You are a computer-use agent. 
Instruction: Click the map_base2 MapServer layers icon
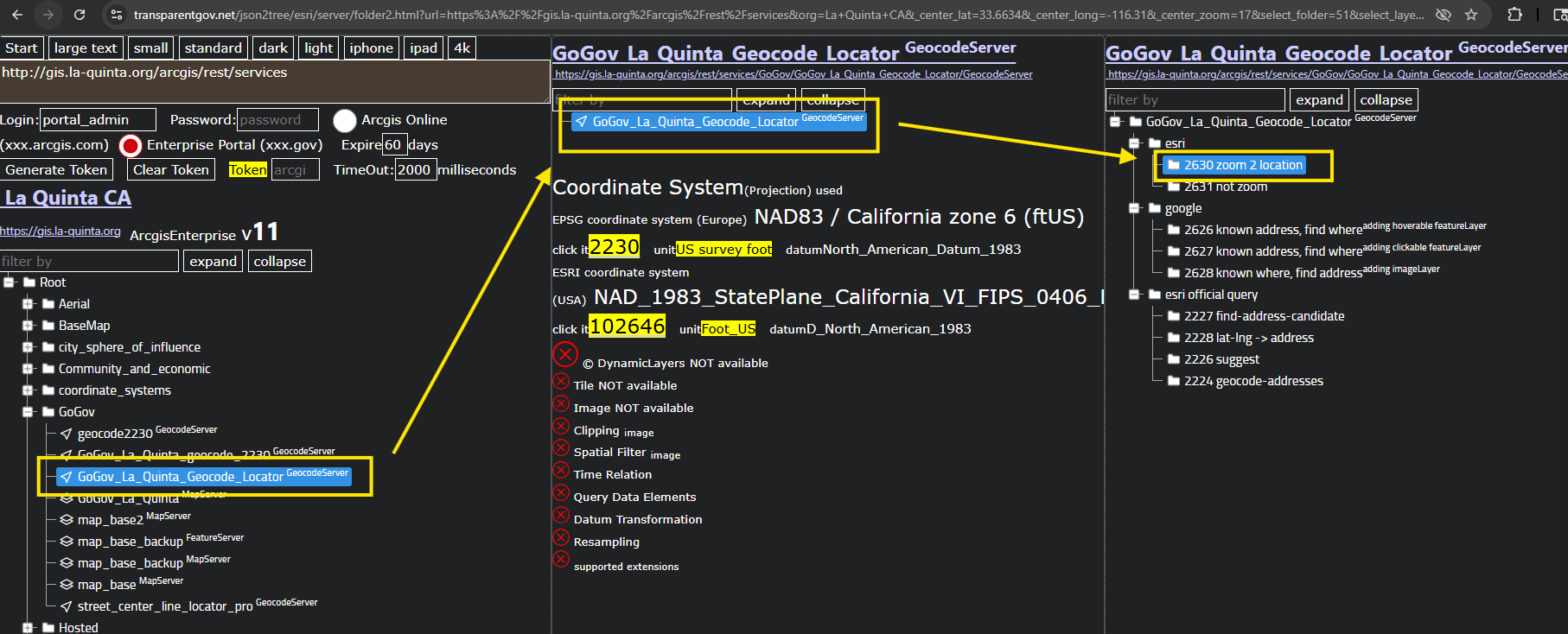click(x=67, y=520)
